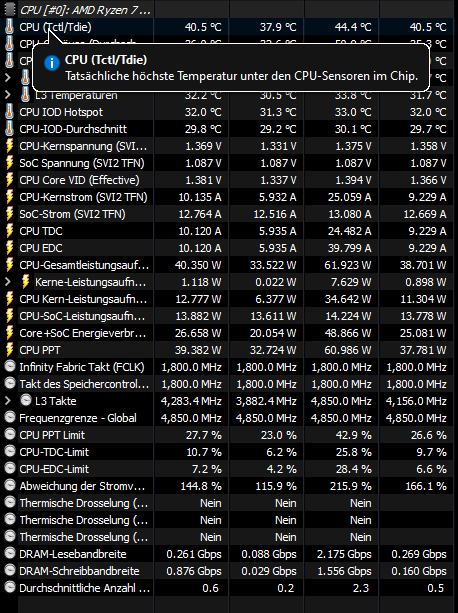Select the CPU TDC label
The width and height of the screenshot is (458, 613).
(41, 231)
